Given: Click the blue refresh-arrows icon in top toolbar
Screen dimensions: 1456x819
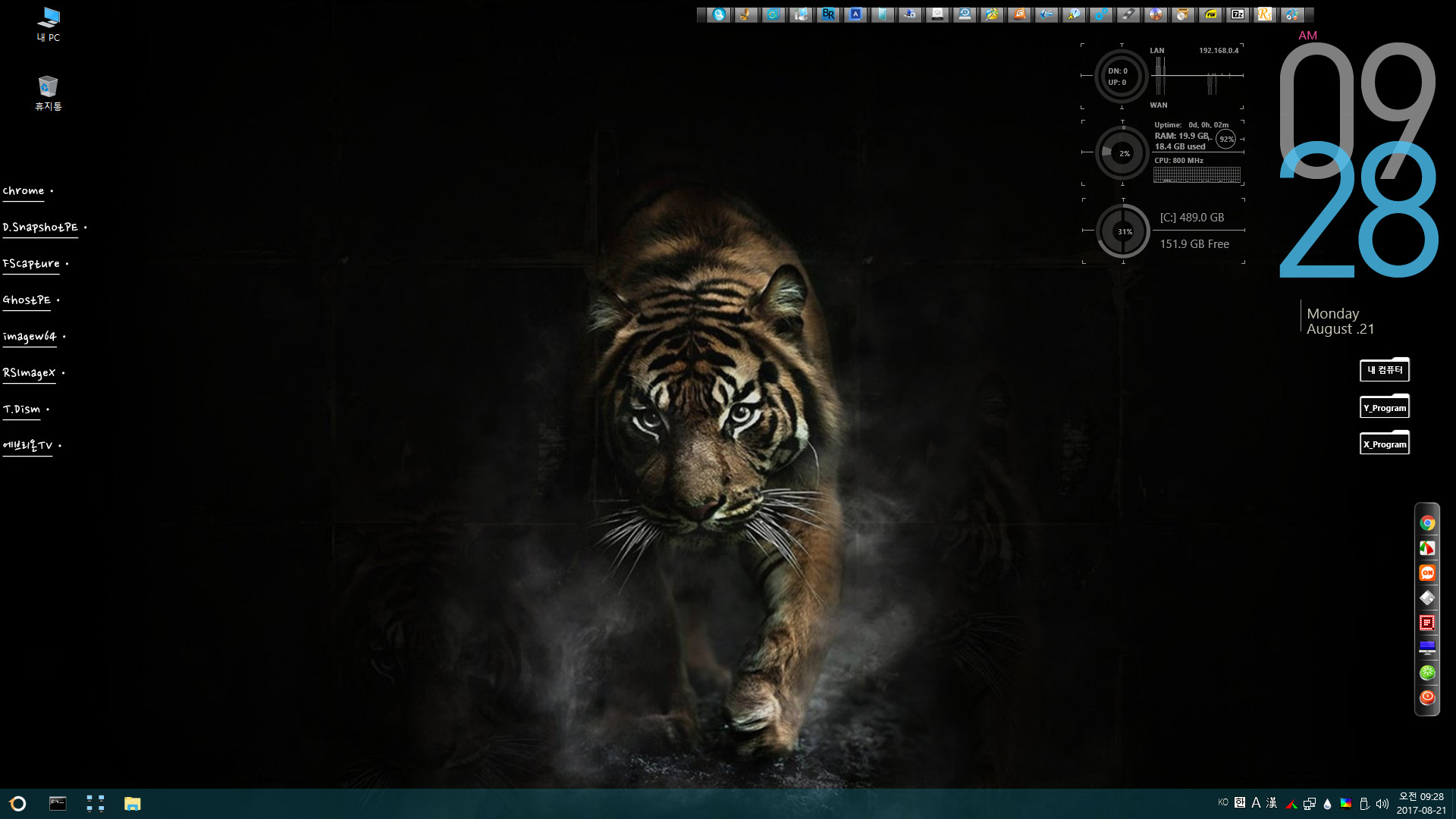Looking at the screenshot, I should [773, 14].
